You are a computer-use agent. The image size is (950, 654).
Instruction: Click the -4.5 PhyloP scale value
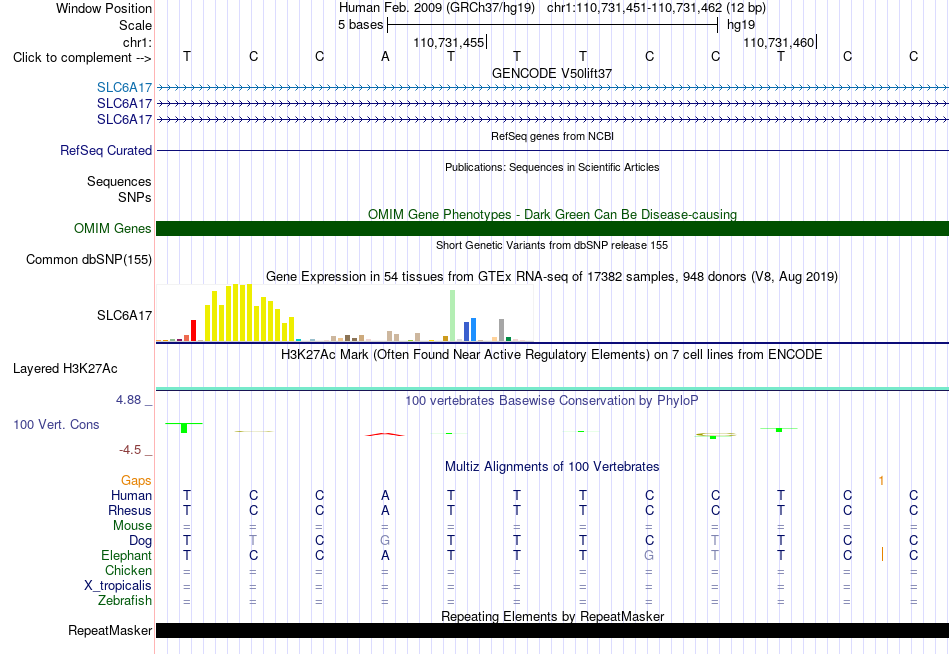(x=130, y=450)
